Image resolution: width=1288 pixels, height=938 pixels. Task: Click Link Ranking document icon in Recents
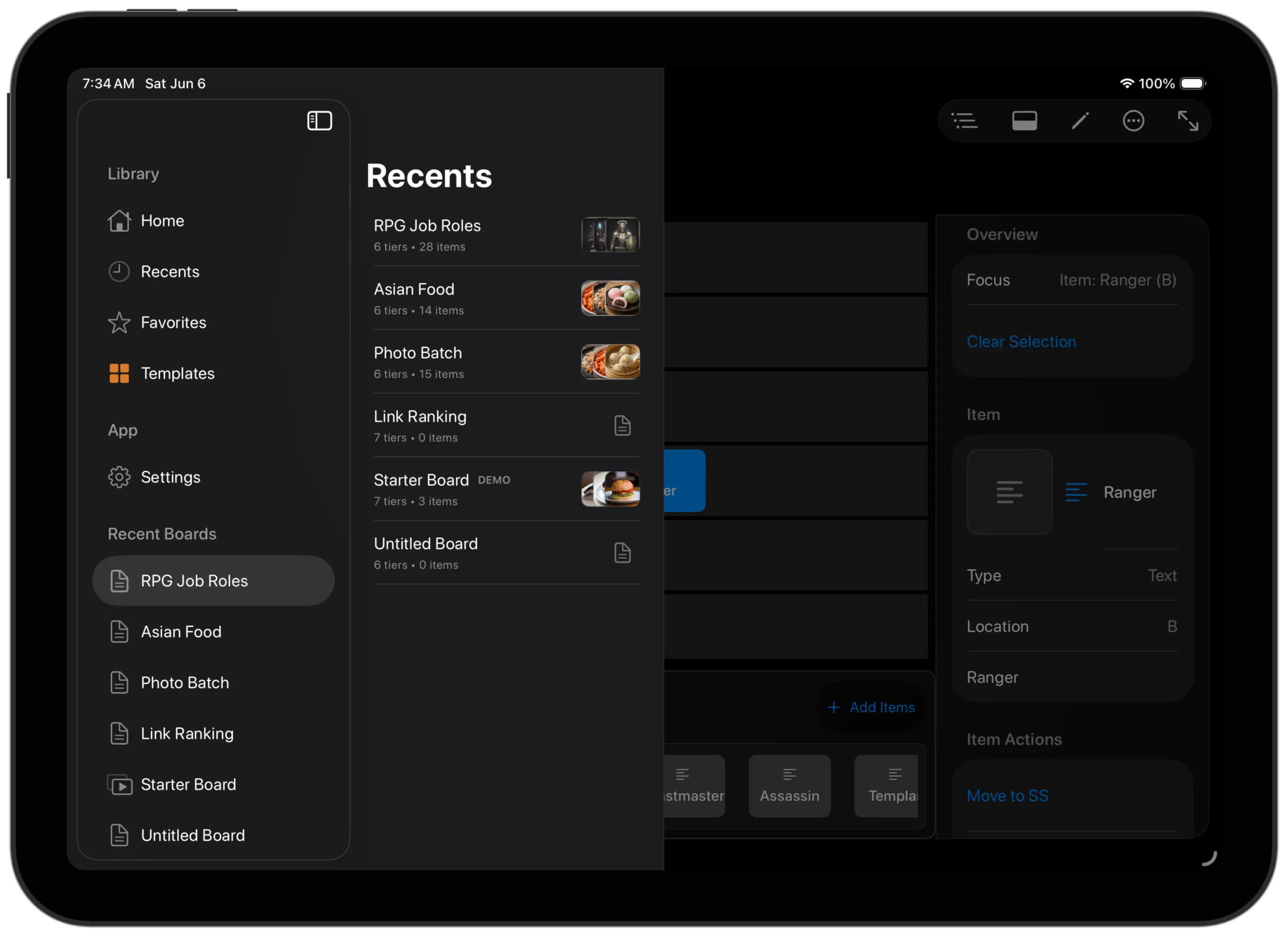pyautogui.click(x=622, y=425)
